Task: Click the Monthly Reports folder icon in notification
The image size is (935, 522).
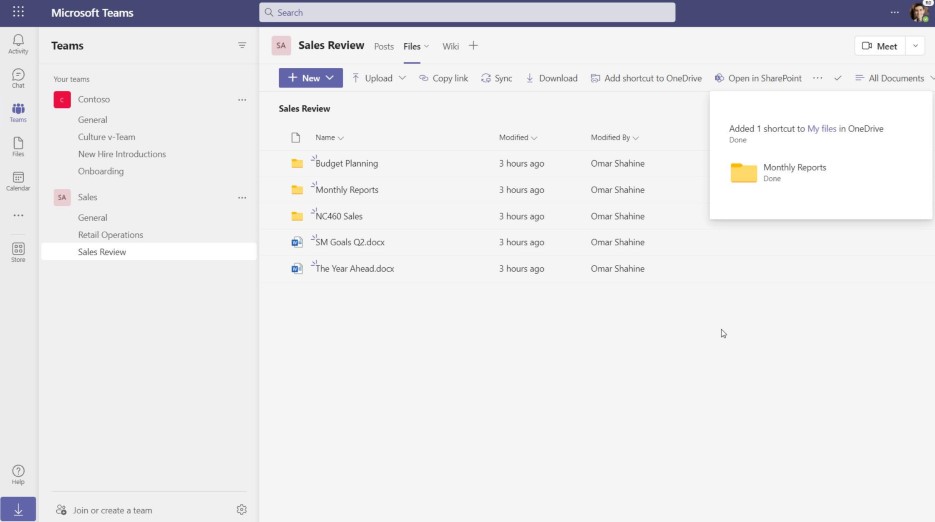Action: click(744, 172)
